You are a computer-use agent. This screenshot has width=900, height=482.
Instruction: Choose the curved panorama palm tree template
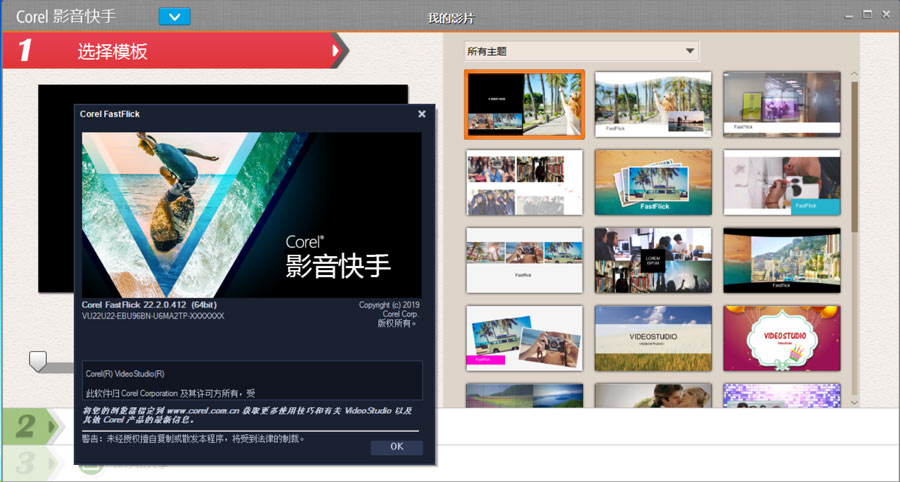coord(653,104)
